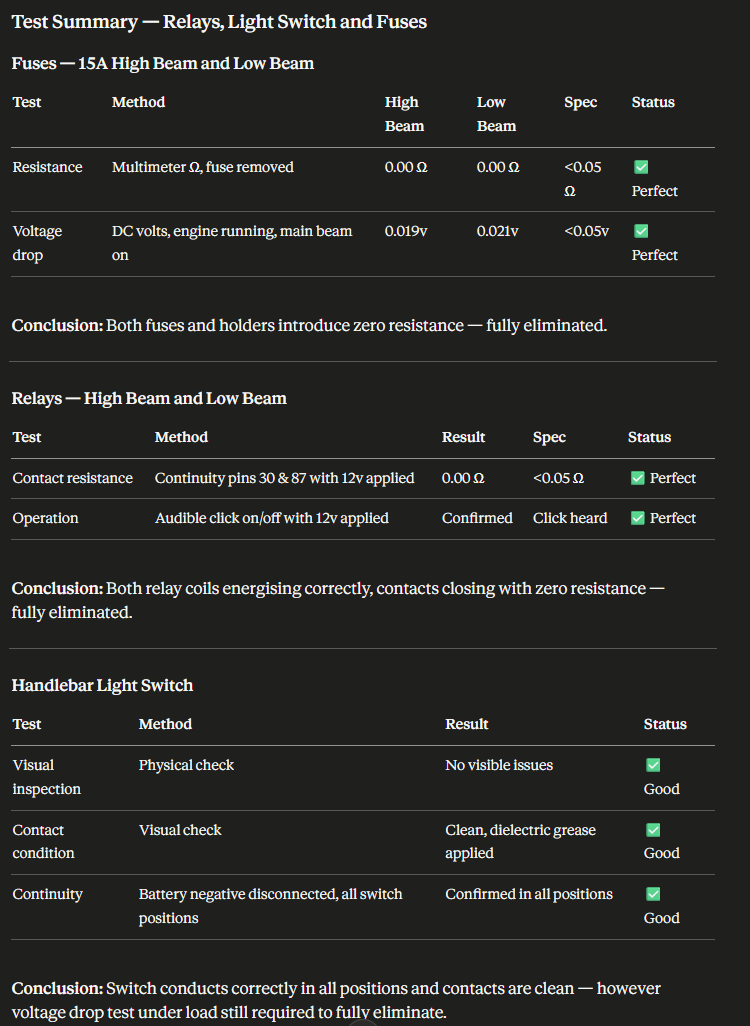
Task: Click '0.019v' high beam voltage drop value
Action: coord(406,231)
